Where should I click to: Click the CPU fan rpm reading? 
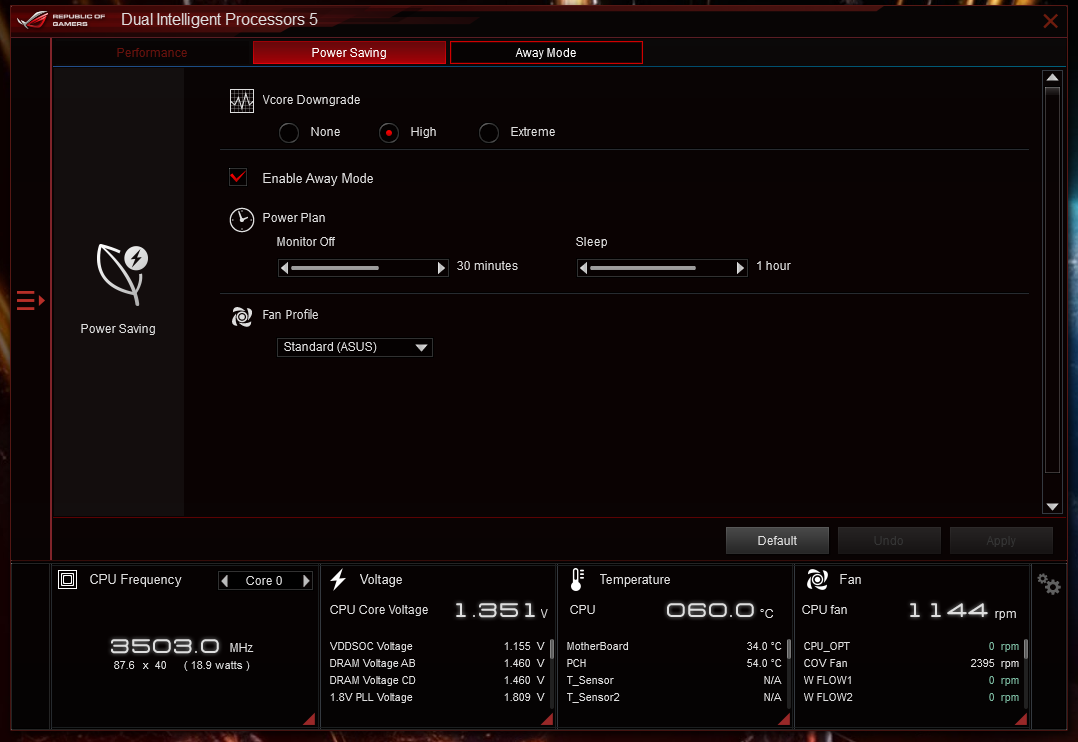[962, 611]
